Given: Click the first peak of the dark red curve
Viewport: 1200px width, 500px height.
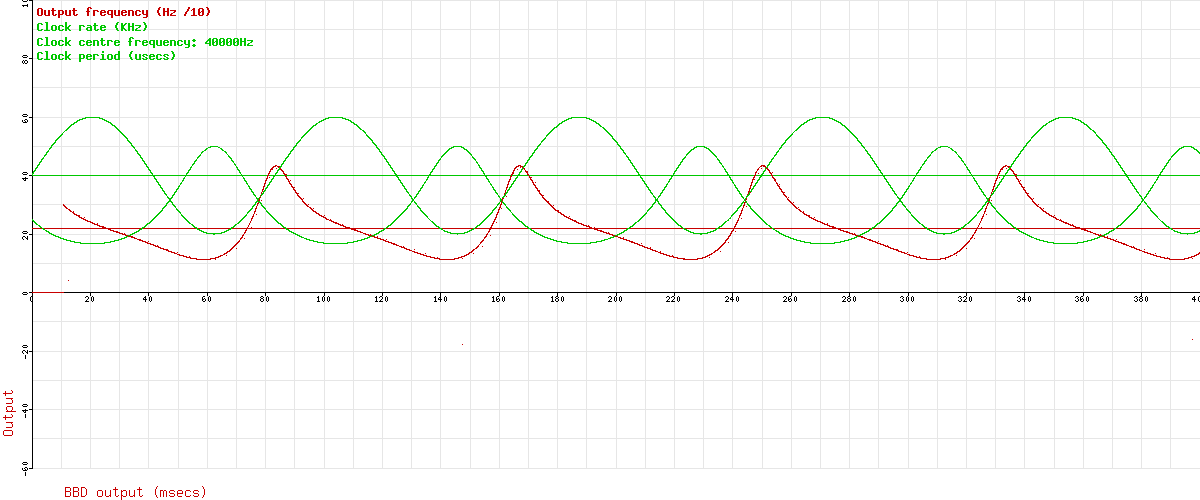Looking at the screenshot, I should point(276,166).
